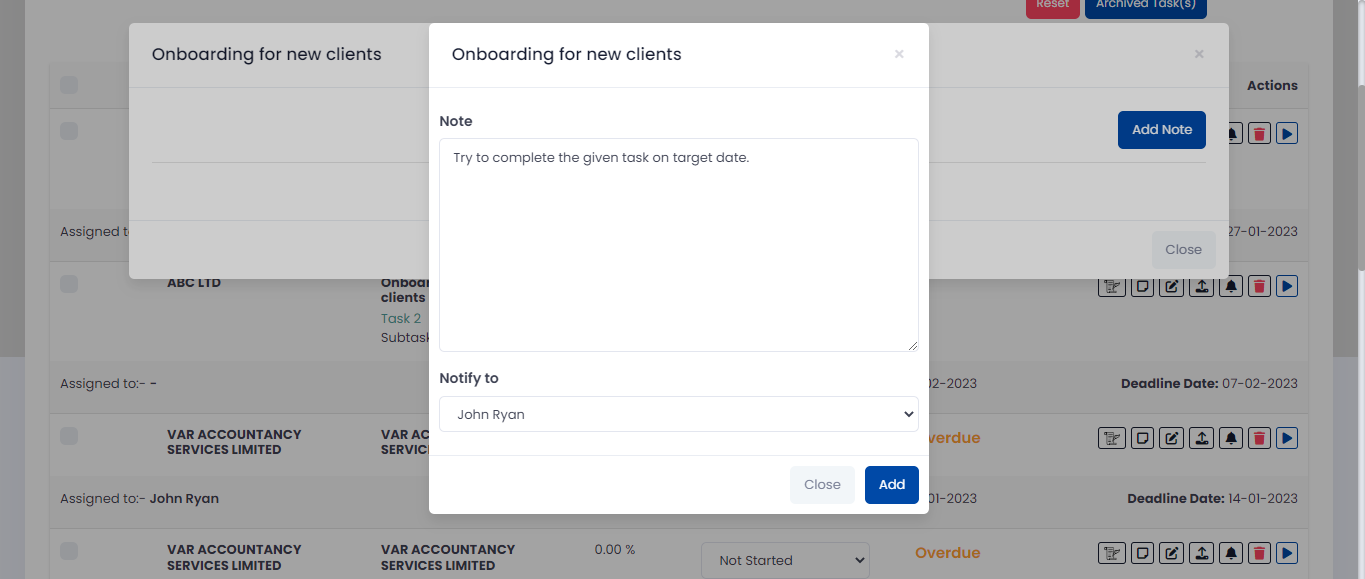Click the Add button to save the note
The width and height of the screenshot is (1365, 579).
[892, 484]
